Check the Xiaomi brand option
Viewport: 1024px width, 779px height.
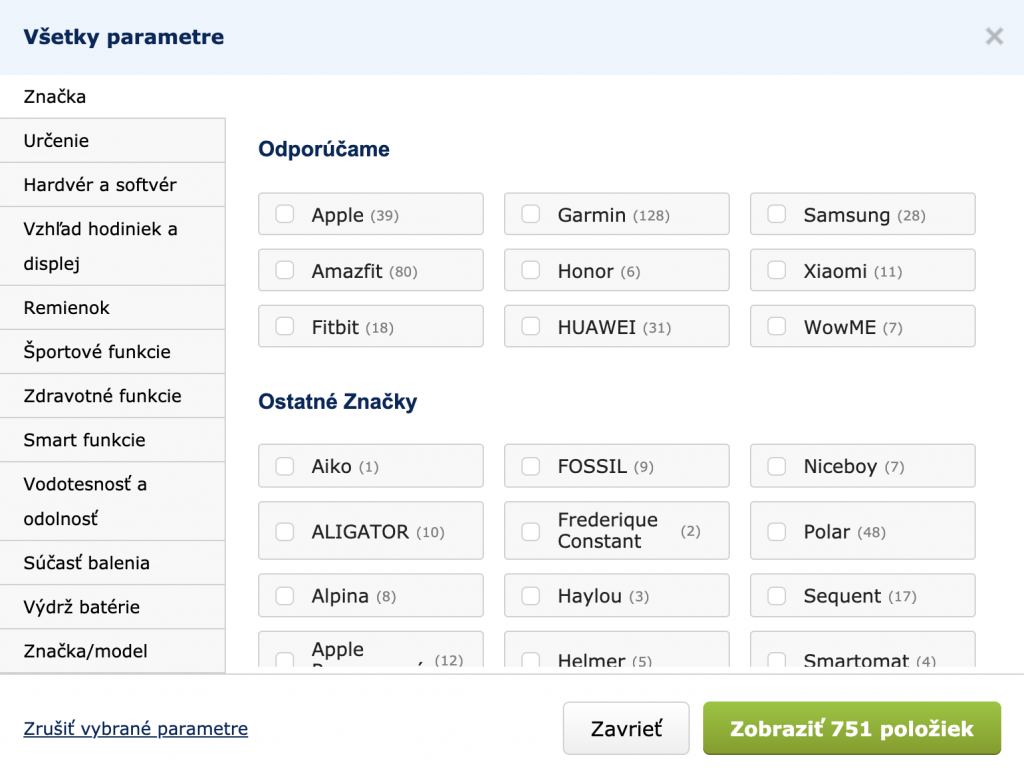(777, 271)
